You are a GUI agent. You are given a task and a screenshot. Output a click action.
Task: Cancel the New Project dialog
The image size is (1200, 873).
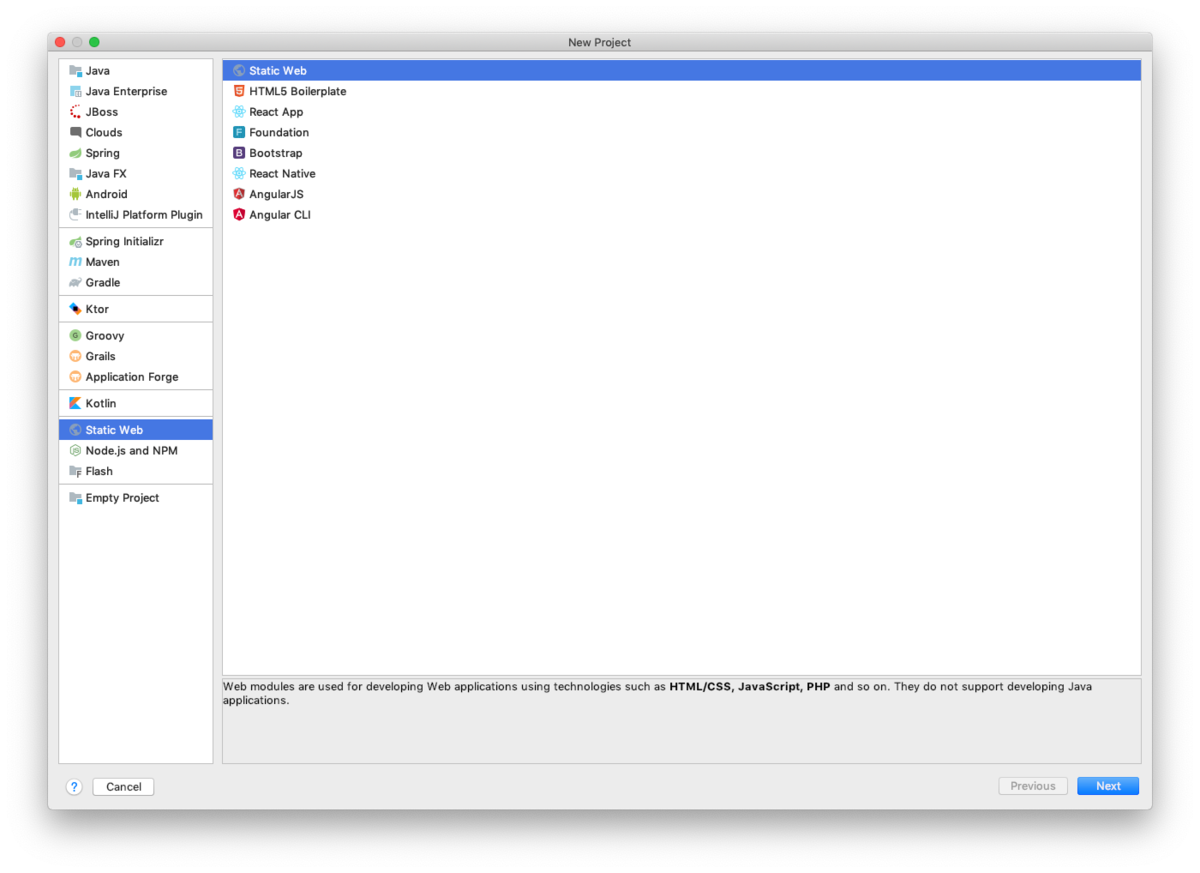pyautogui.click(x=123, y=787)
